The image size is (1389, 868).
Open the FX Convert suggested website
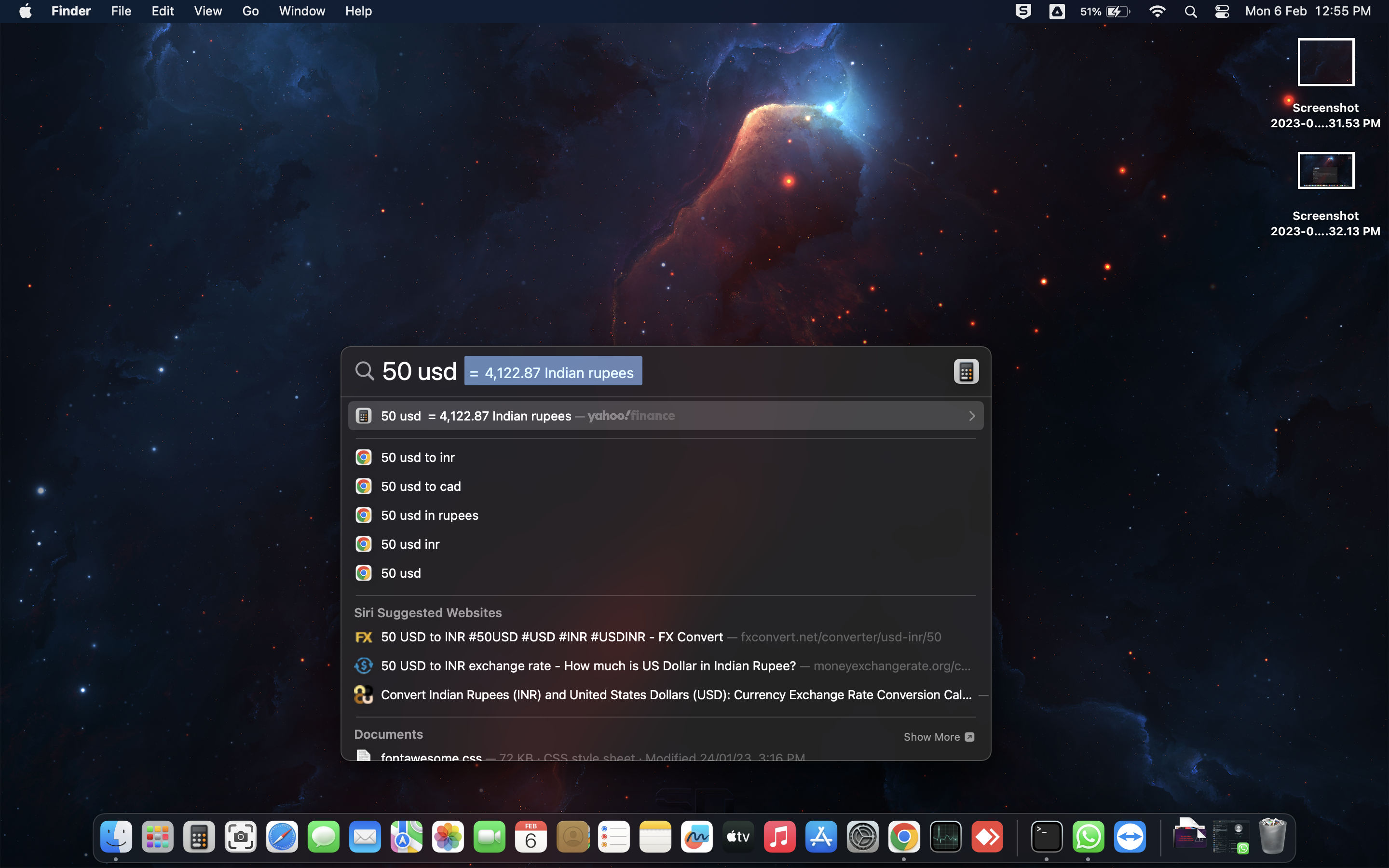(551, 637)
